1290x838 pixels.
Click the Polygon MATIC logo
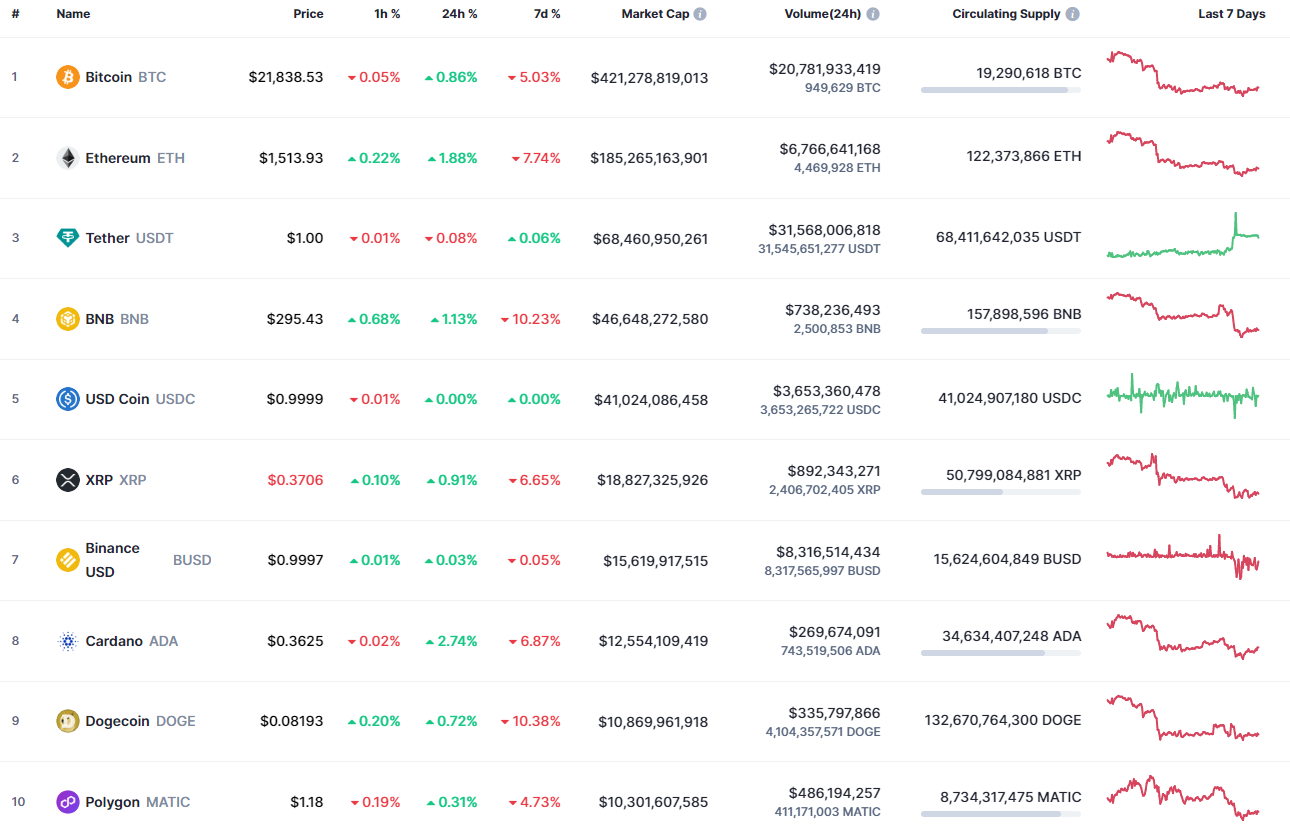[66, 801]
